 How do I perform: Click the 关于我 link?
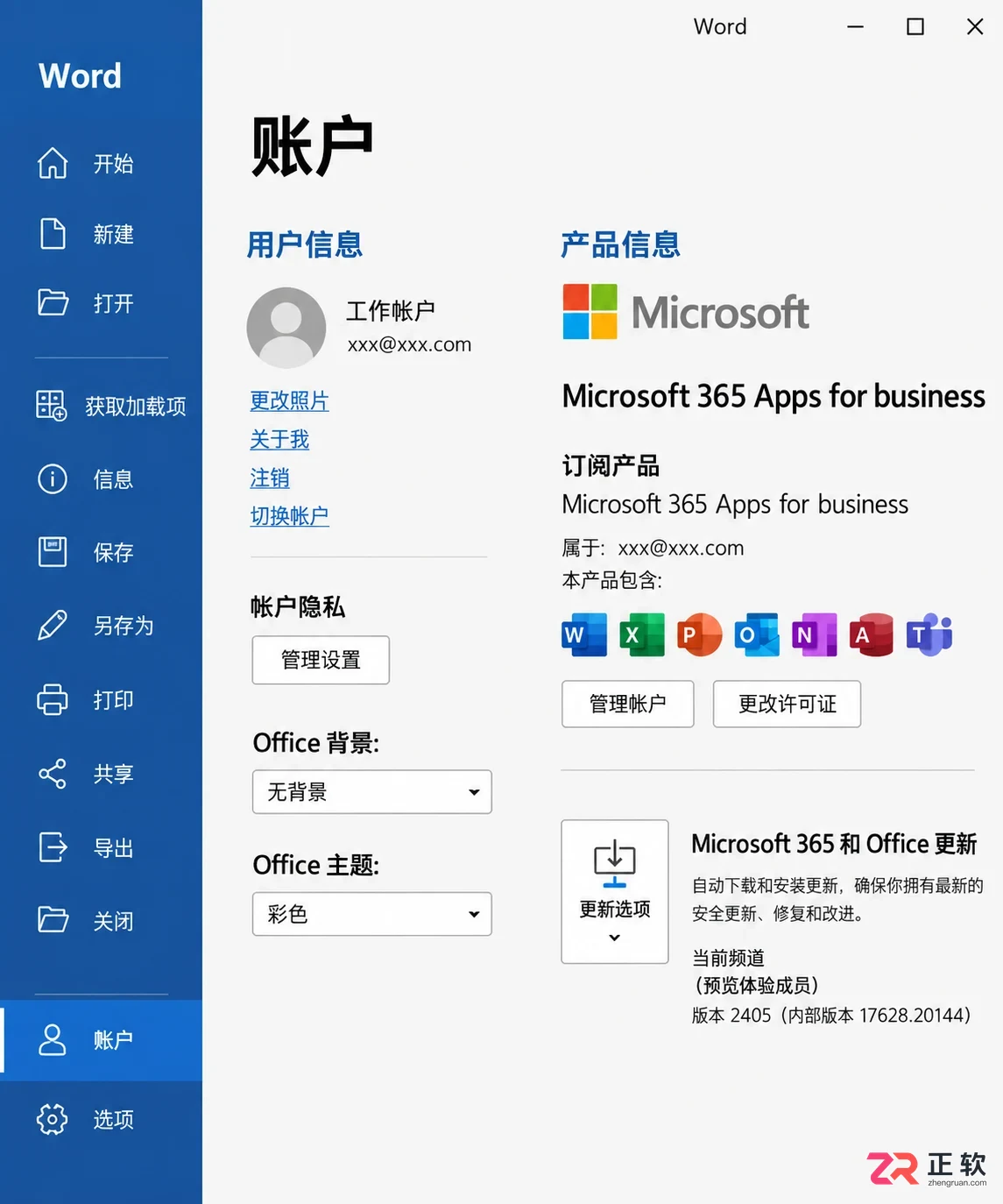(x=279, y=439)
